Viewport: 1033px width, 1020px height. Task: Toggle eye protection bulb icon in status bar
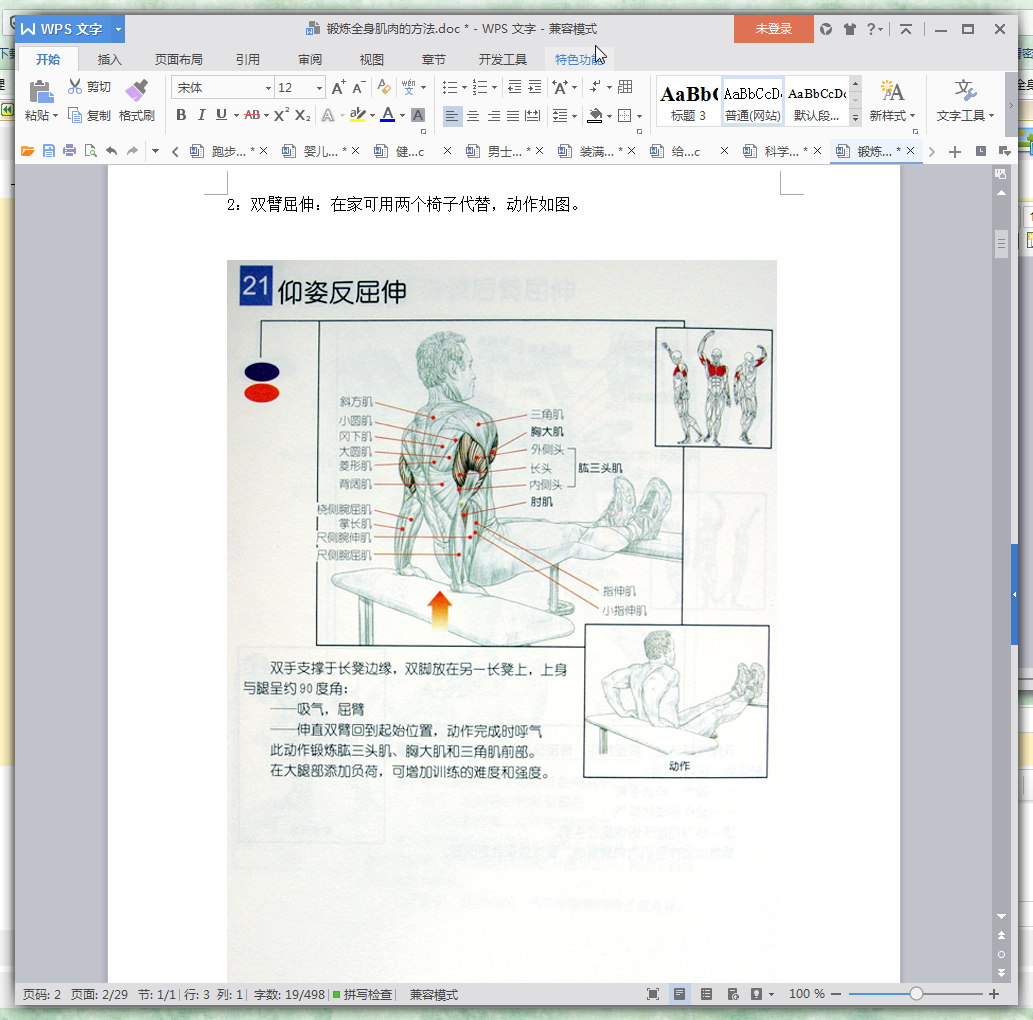point(756,994)
